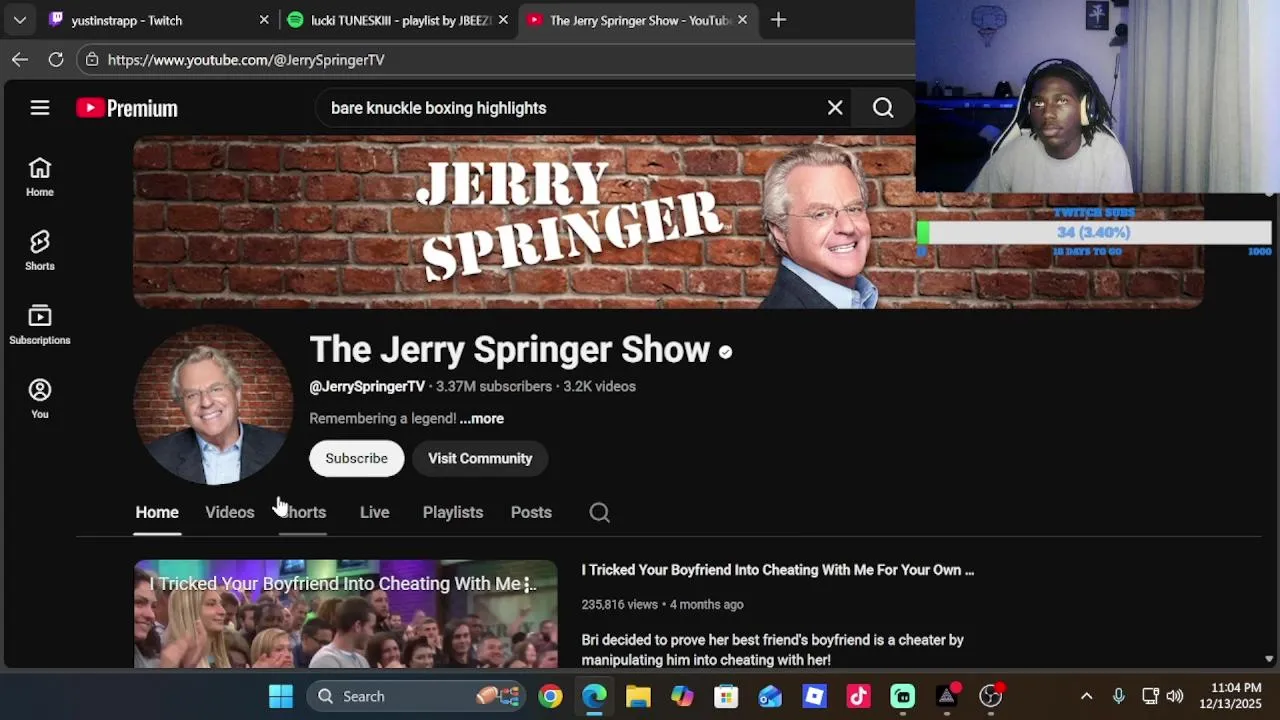Clear the YouTube search query
The height and width of the screenshot is (720, 1280).
pyautogui.click(x=835, y=108)
